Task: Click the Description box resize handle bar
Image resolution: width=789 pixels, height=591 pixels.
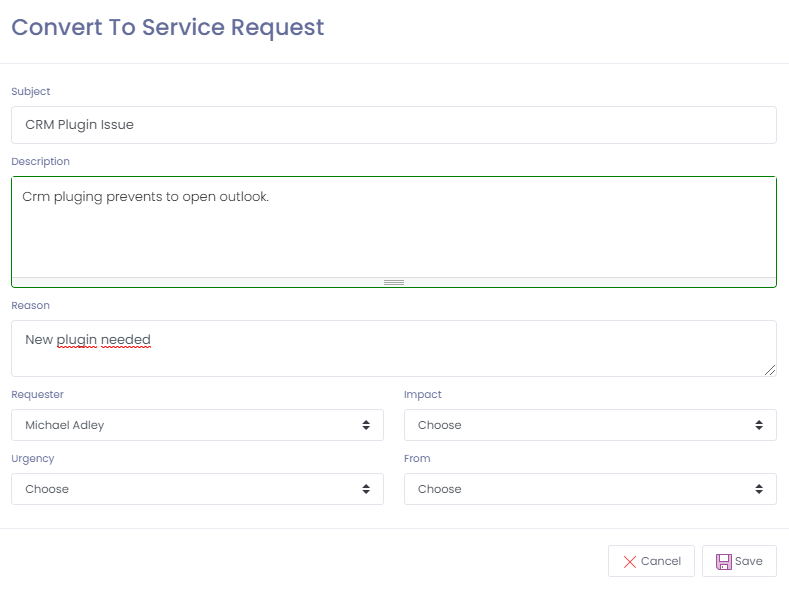Action: pos(394,283)
